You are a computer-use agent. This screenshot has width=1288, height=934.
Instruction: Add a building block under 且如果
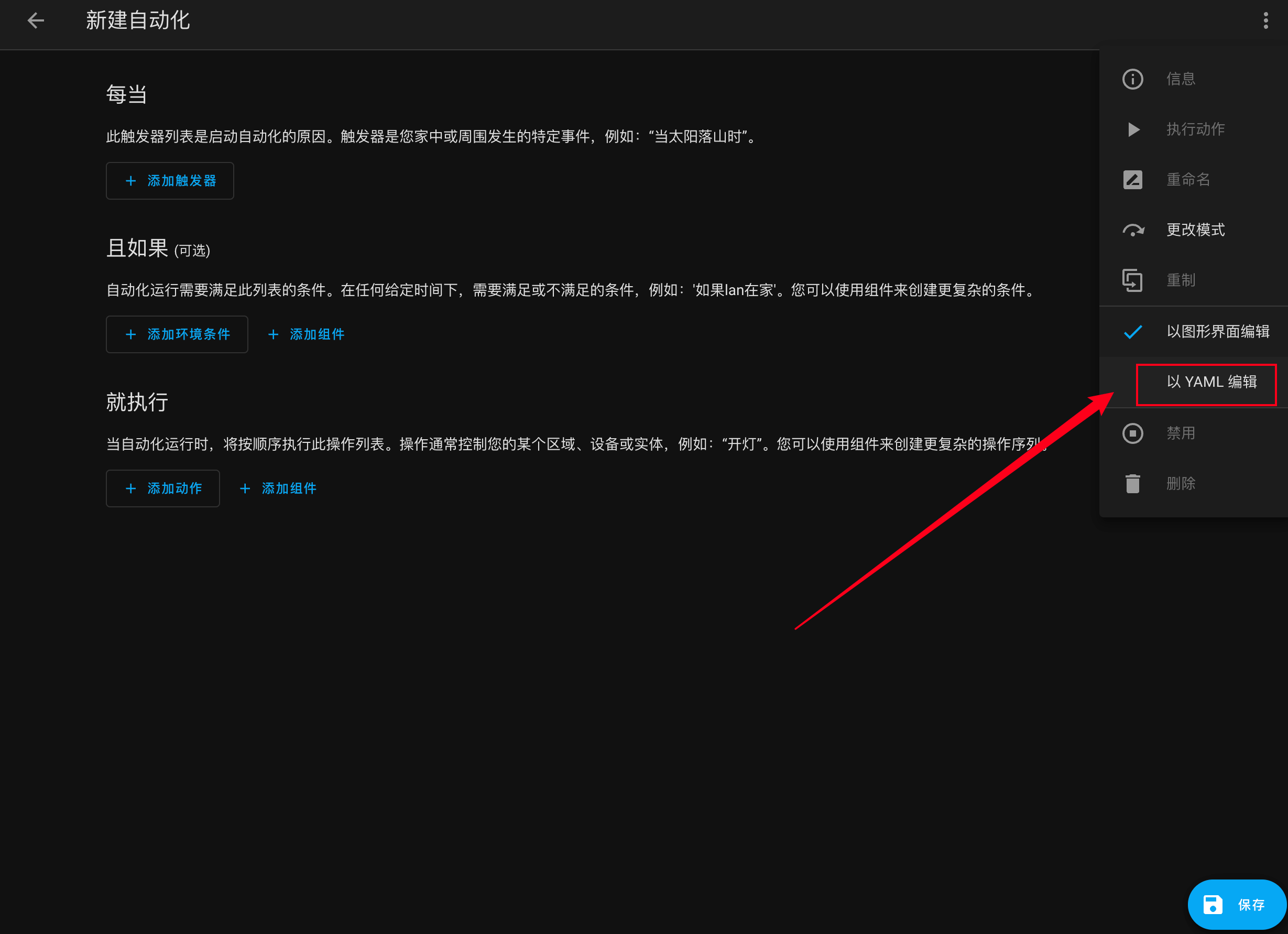[x=306, y=334]
